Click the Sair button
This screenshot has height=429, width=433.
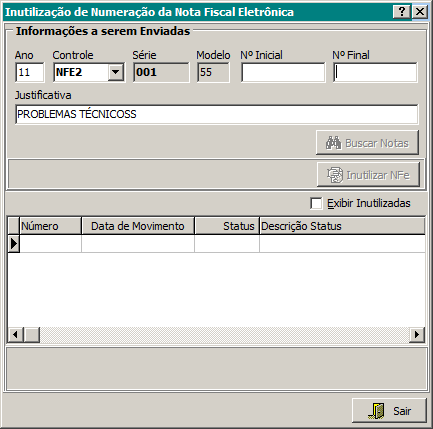point(389,411)
